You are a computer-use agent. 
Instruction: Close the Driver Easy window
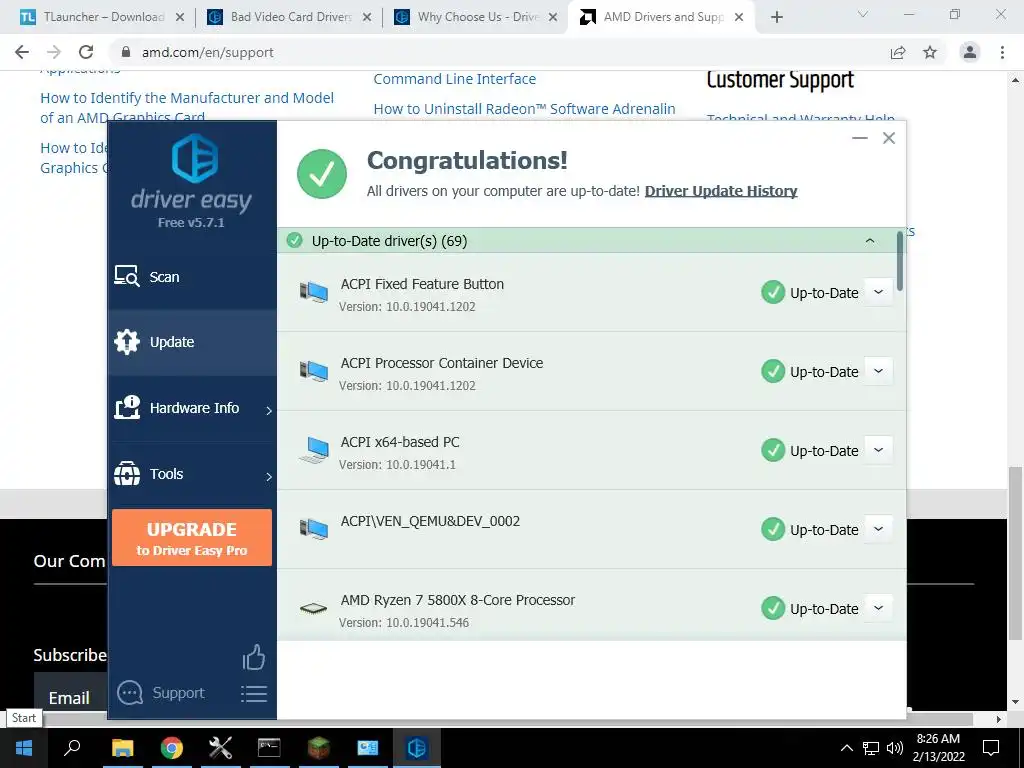point(889,138)
